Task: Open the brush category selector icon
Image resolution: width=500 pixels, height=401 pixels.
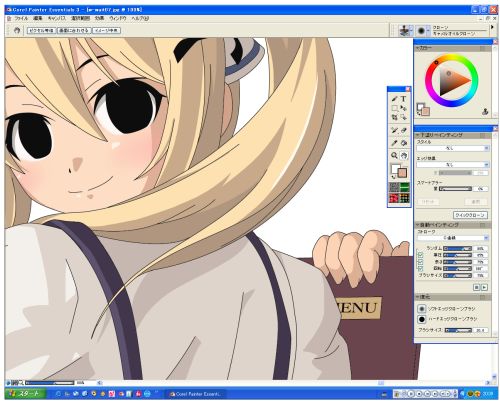Action: [406, 30]
